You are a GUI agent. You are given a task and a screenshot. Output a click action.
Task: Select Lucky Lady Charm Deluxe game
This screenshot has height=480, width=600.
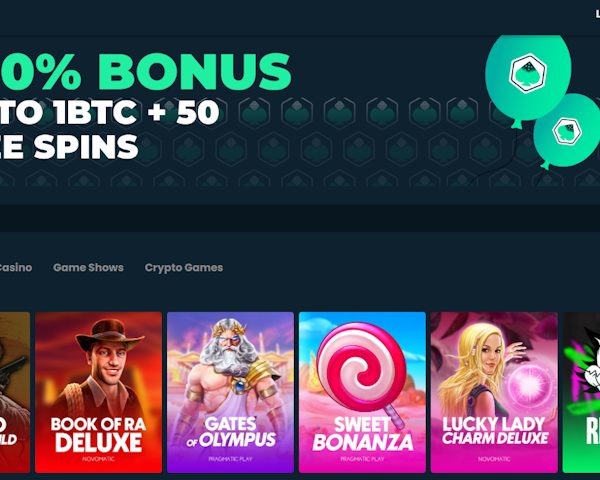coord(494,392)
